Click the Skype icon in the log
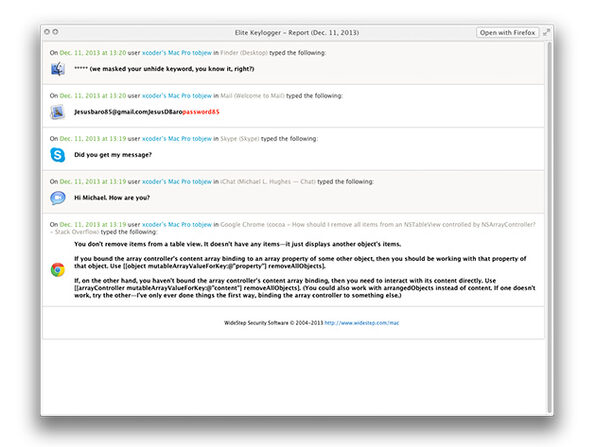 coord(58,155)
